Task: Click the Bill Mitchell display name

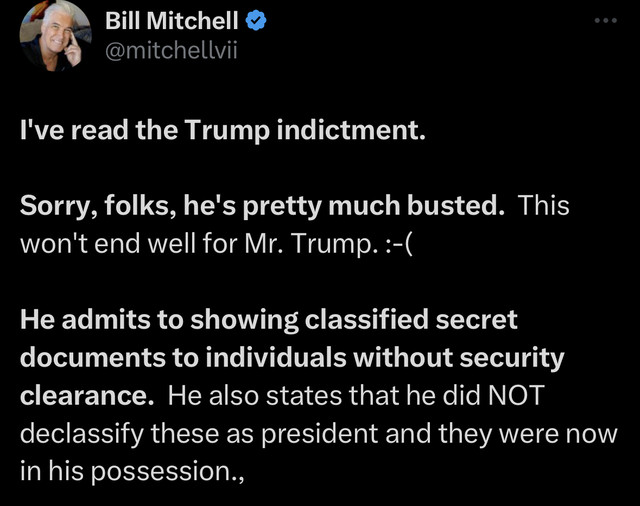Action: pyautogui.click(x=171, y=20)
